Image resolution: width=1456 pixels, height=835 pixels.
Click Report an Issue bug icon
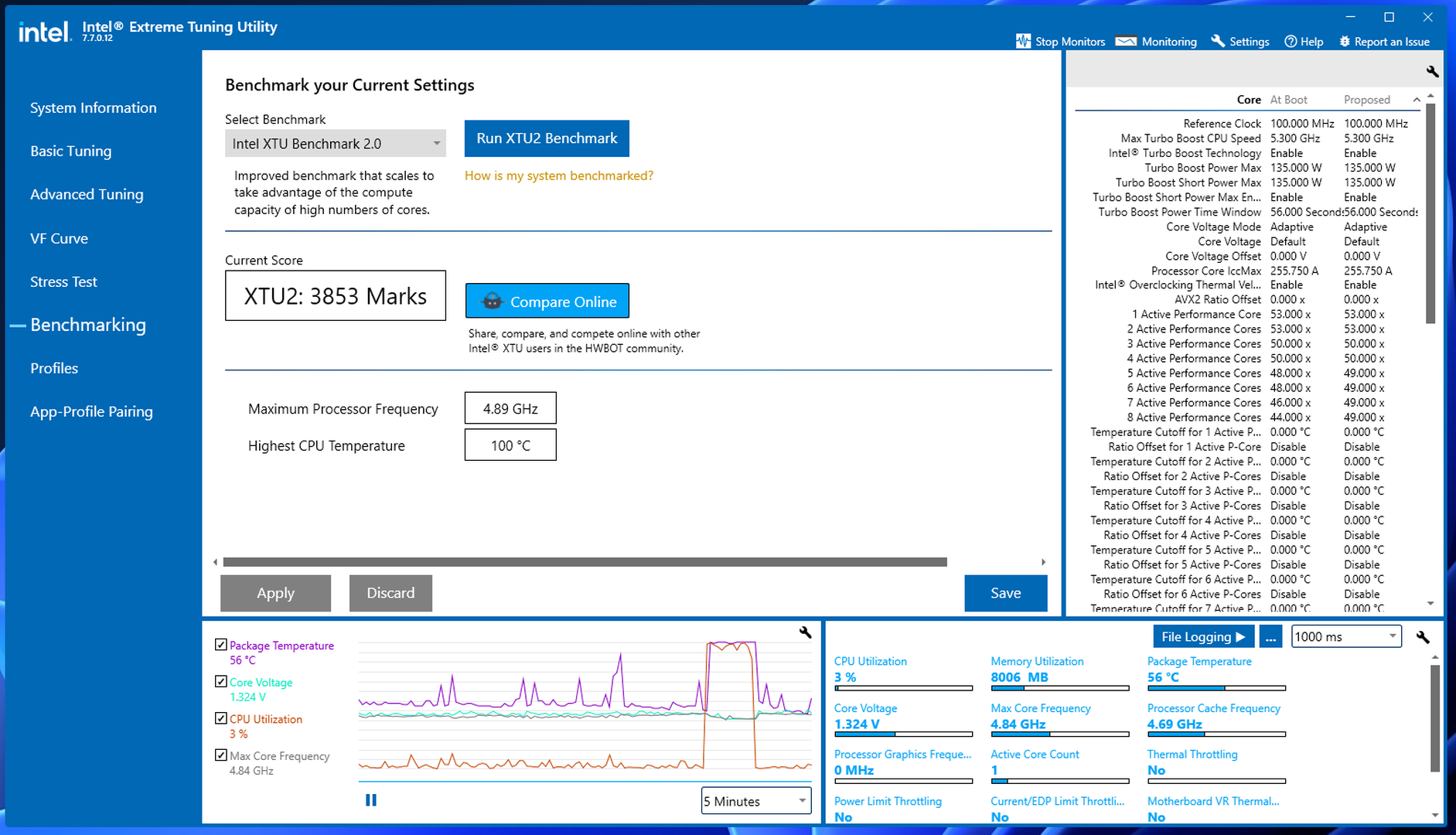(x=1345, y=42)
